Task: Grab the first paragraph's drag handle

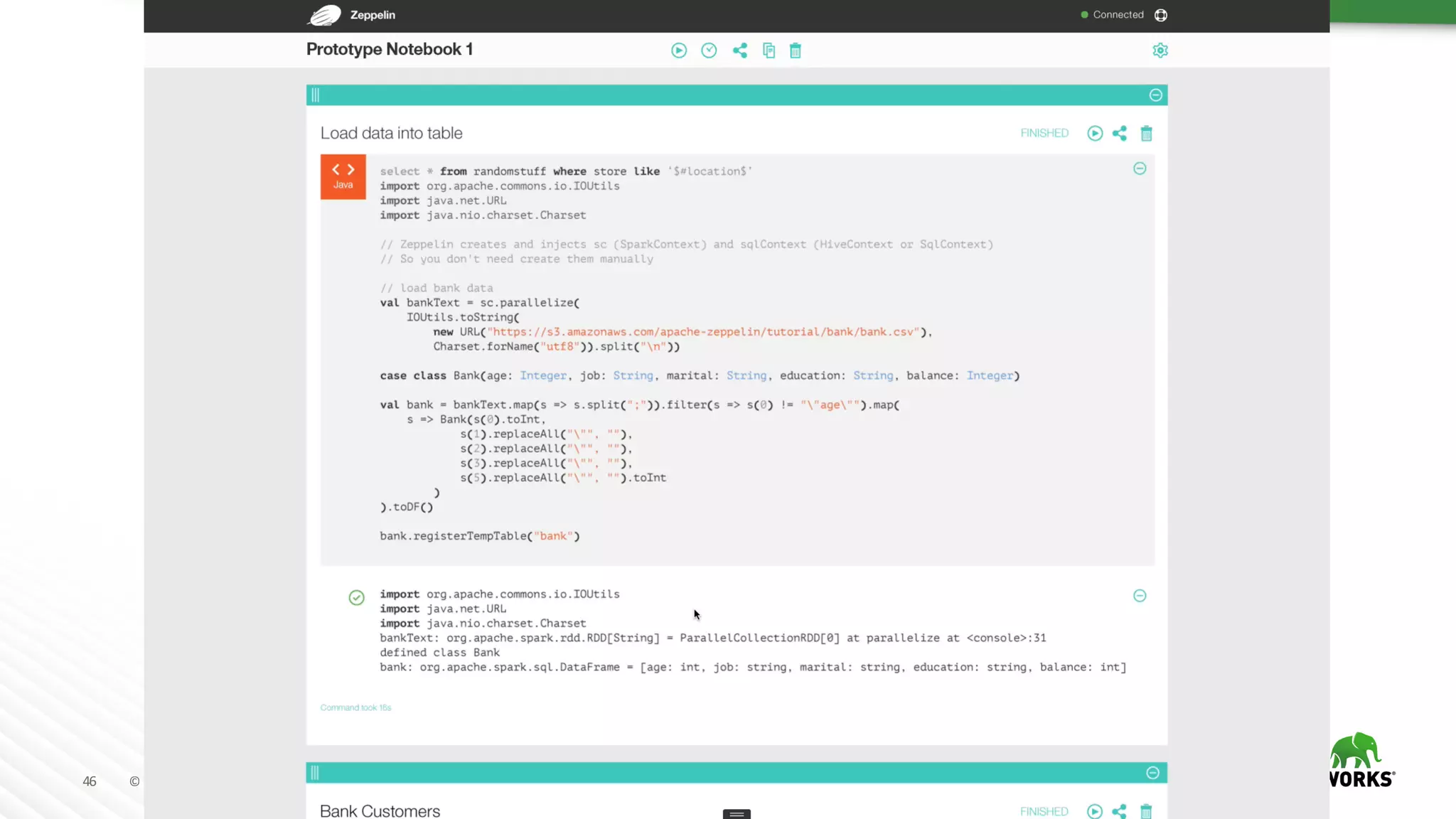Action: pos(315,95)
